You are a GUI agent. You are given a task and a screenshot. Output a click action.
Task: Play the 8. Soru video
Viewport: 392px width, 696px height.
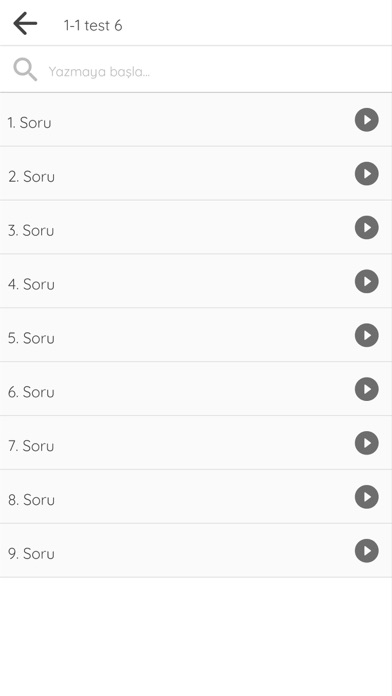click(x=366, y=497)
